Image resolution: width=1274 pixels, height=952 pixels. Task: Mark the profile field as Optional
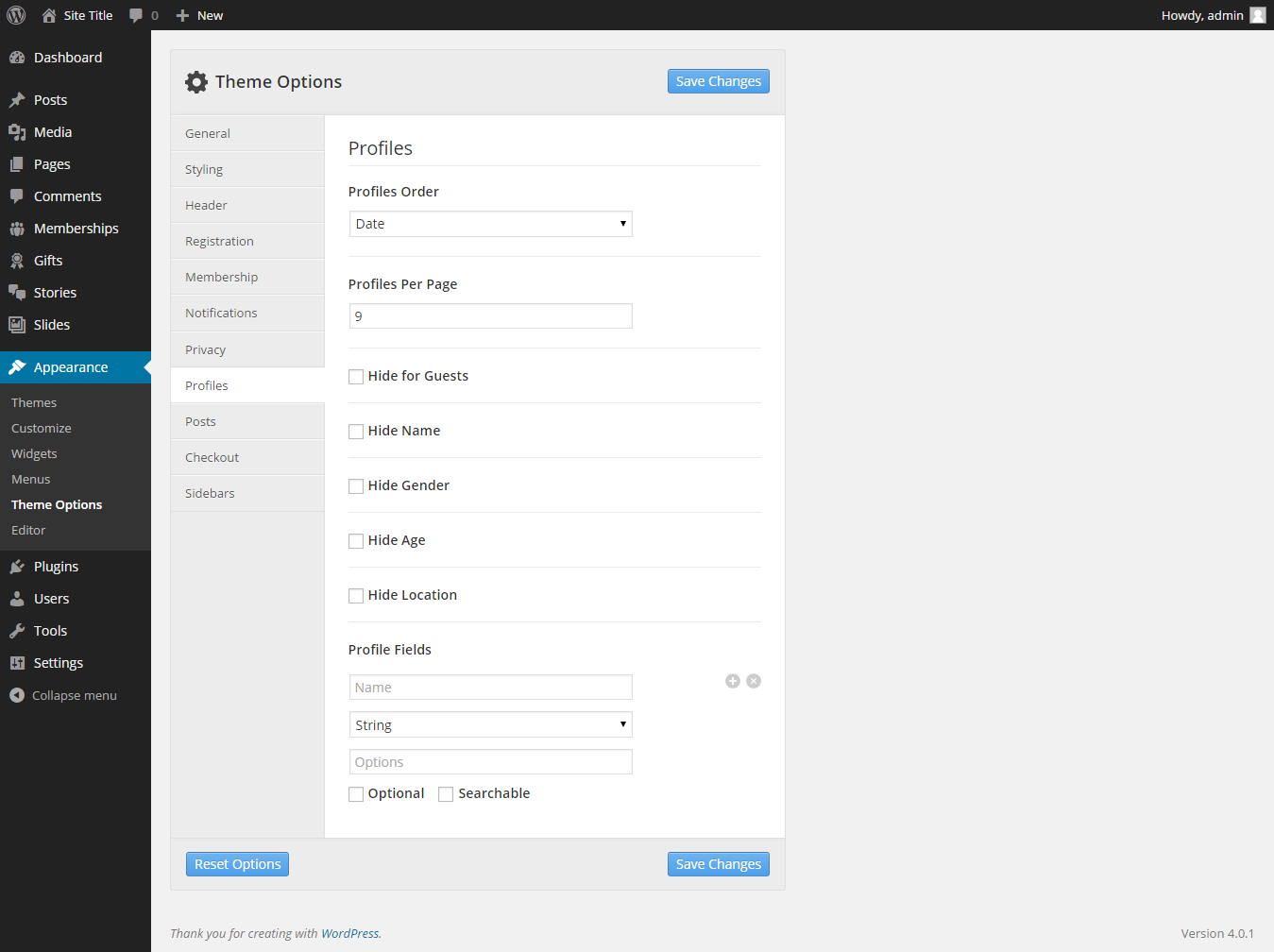tap(356, 794)
